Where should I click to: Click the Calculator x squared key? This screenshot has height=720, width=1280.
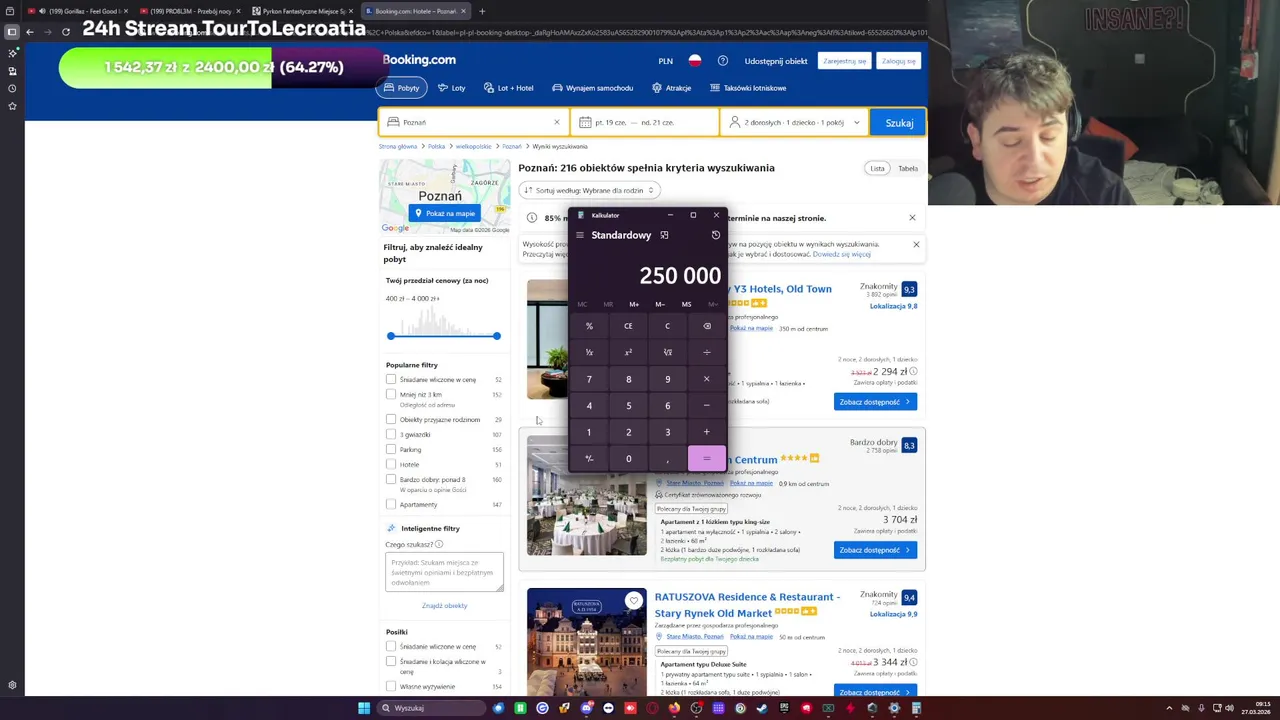point(628,352)
